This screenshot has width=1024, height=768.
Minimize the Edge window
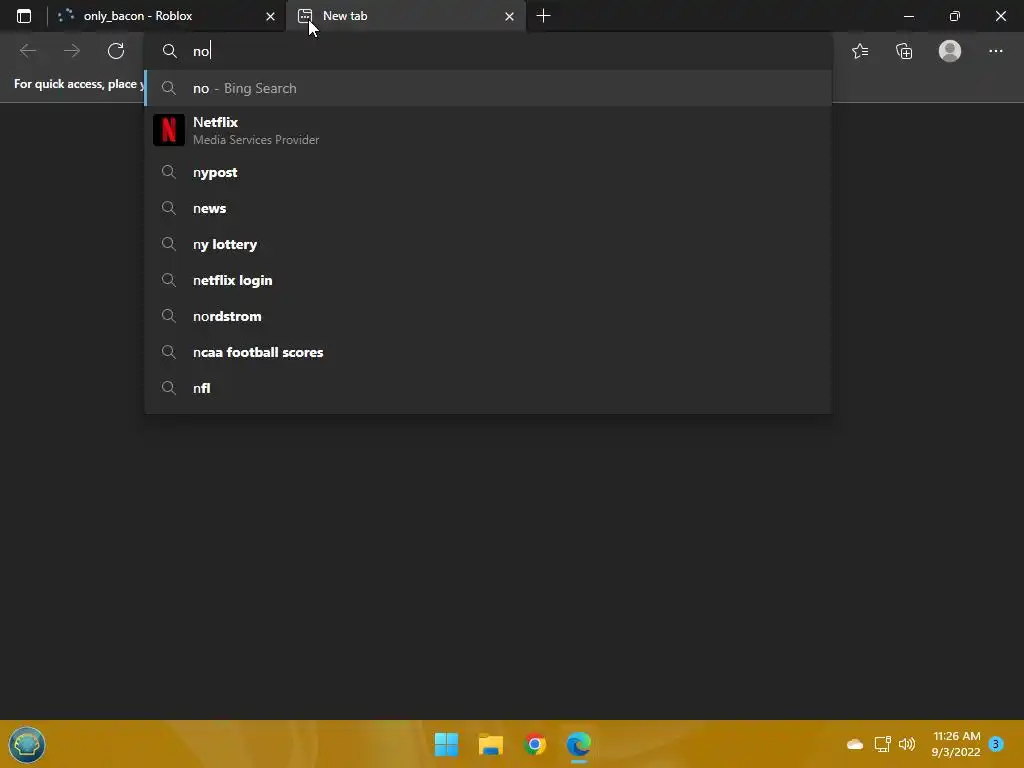(908, 16)
